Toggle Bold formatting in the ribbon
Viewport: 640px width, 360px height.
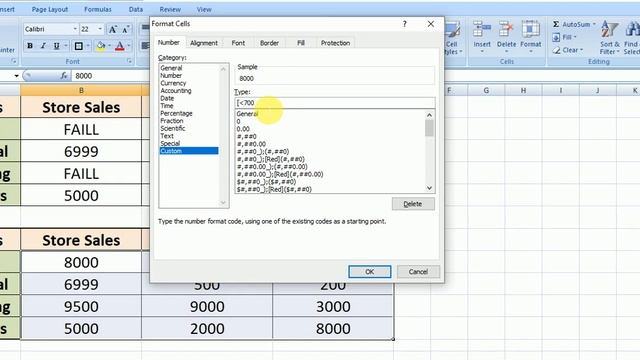click(30, 46)
